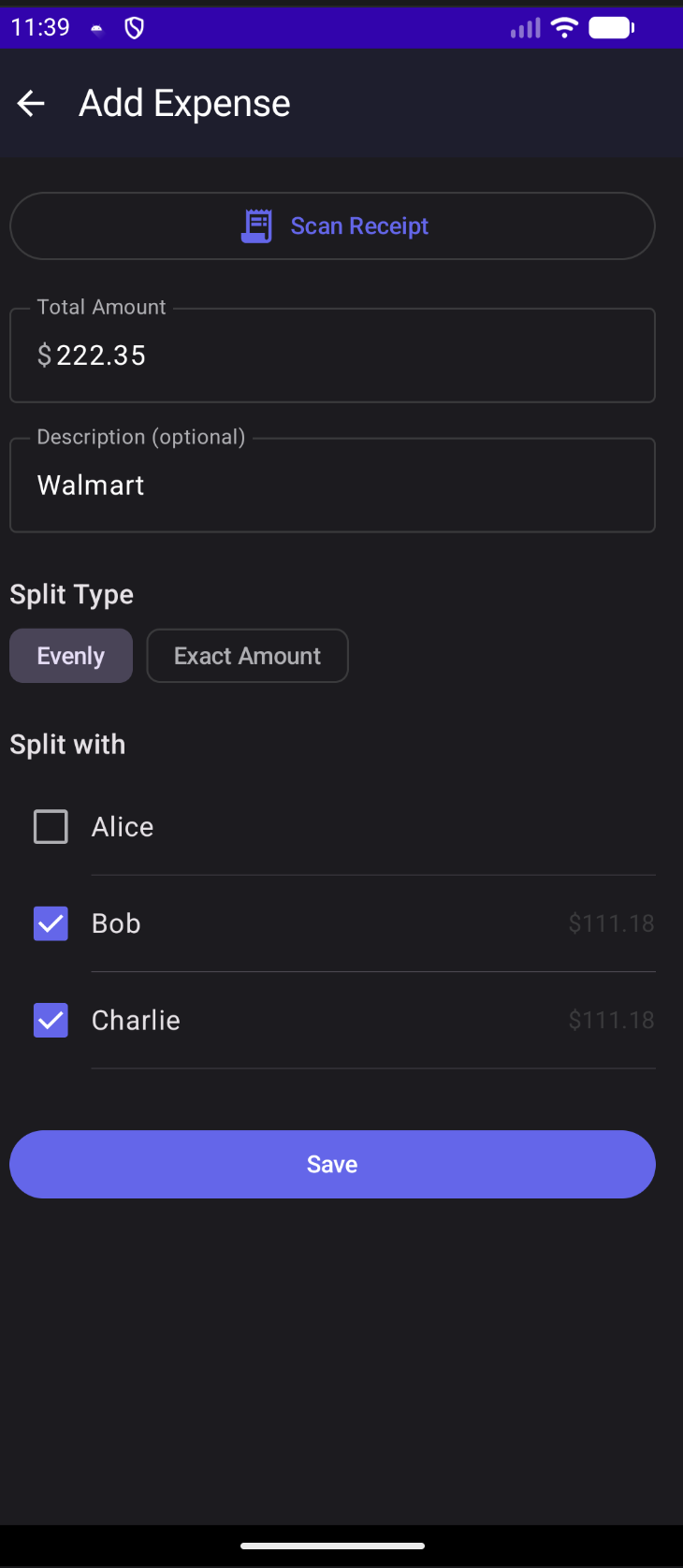Check the Alice checkbox
The width and height of the screenshot is (683, 1568).
click(51, 827)
